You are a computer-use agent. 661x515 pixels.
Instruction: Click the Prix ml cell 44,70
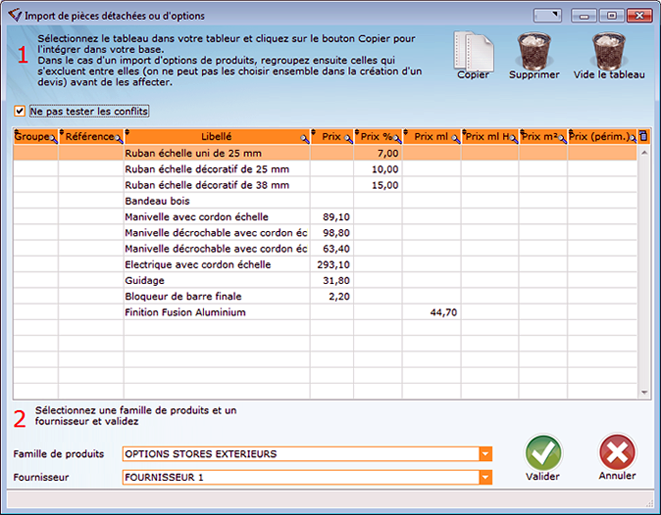(432, 312)
